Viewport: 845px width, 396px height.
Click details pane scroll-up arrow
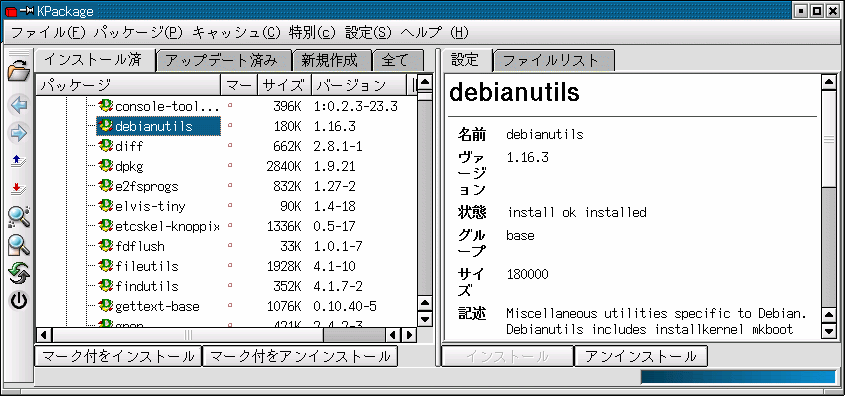coord(828,82)
